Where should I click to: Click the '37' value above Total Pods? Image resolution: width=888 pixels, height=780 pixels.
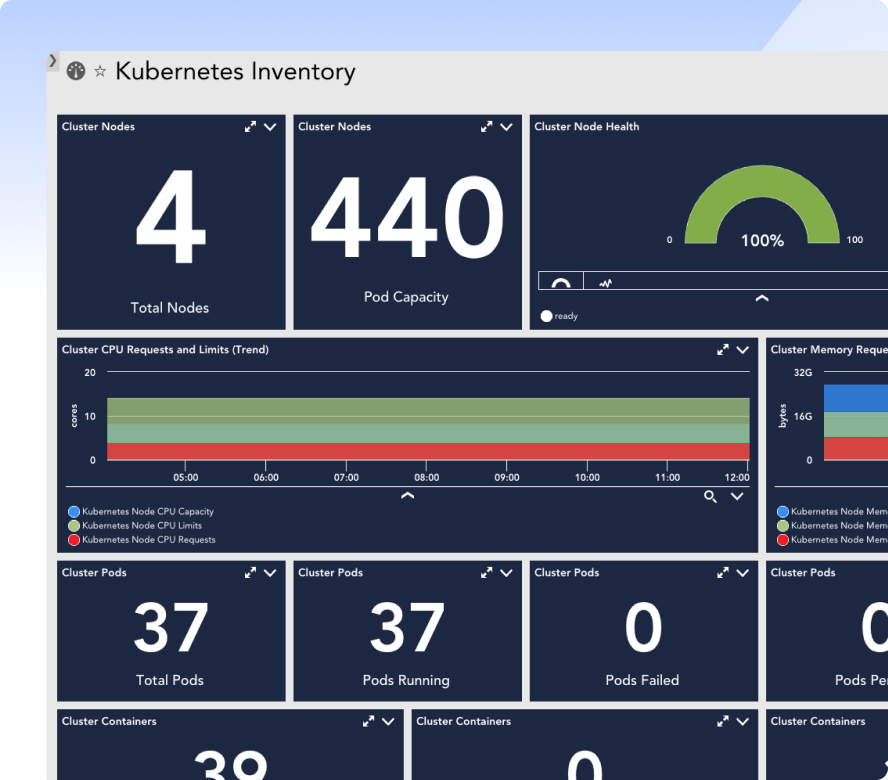tap(171, 628)
